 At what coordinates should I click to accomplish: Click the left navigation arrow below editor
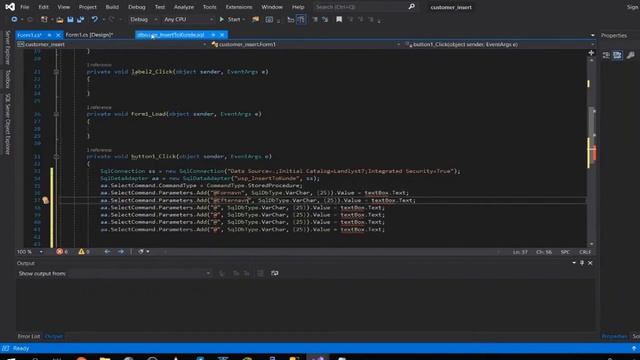coord(107,251)
